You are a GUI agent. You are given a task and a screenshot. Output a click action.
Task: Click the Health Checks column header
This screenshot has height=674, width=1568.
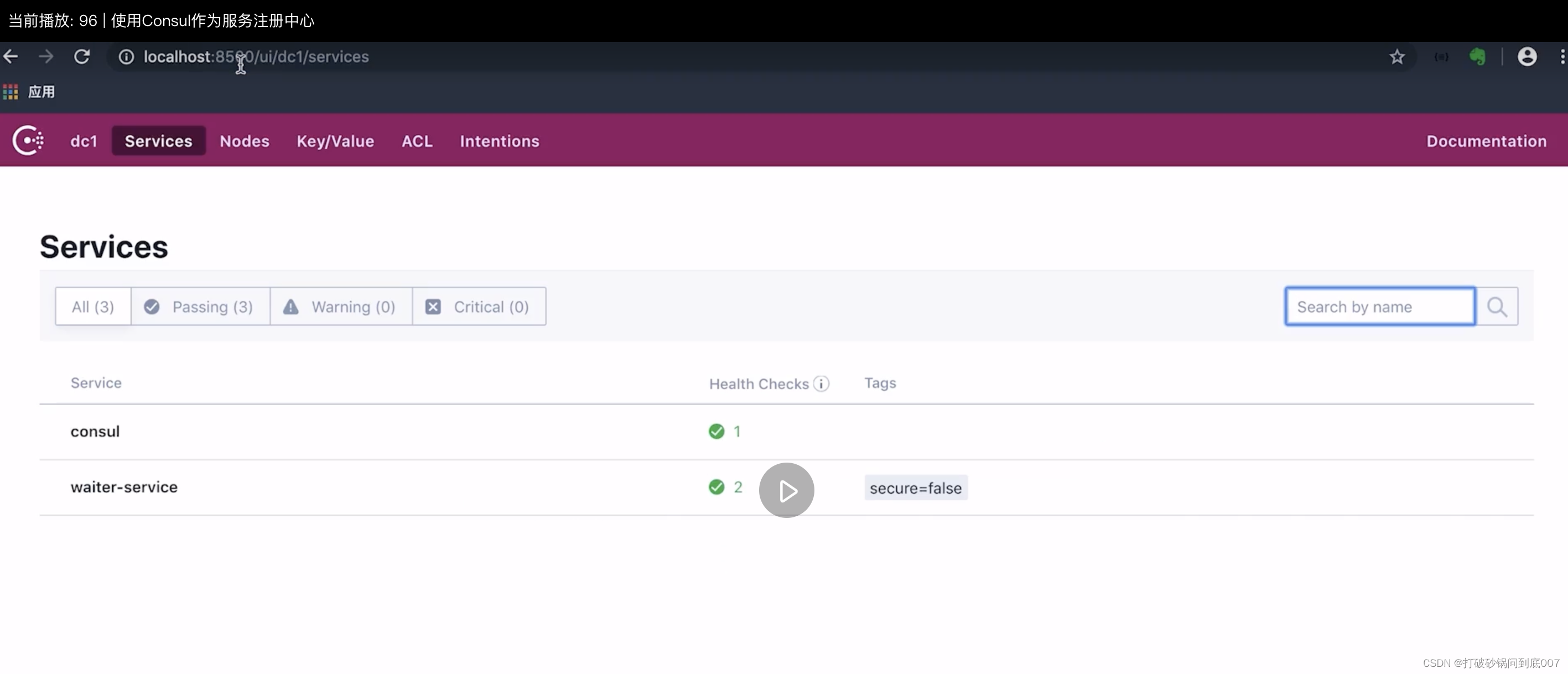tap(759, 383)
